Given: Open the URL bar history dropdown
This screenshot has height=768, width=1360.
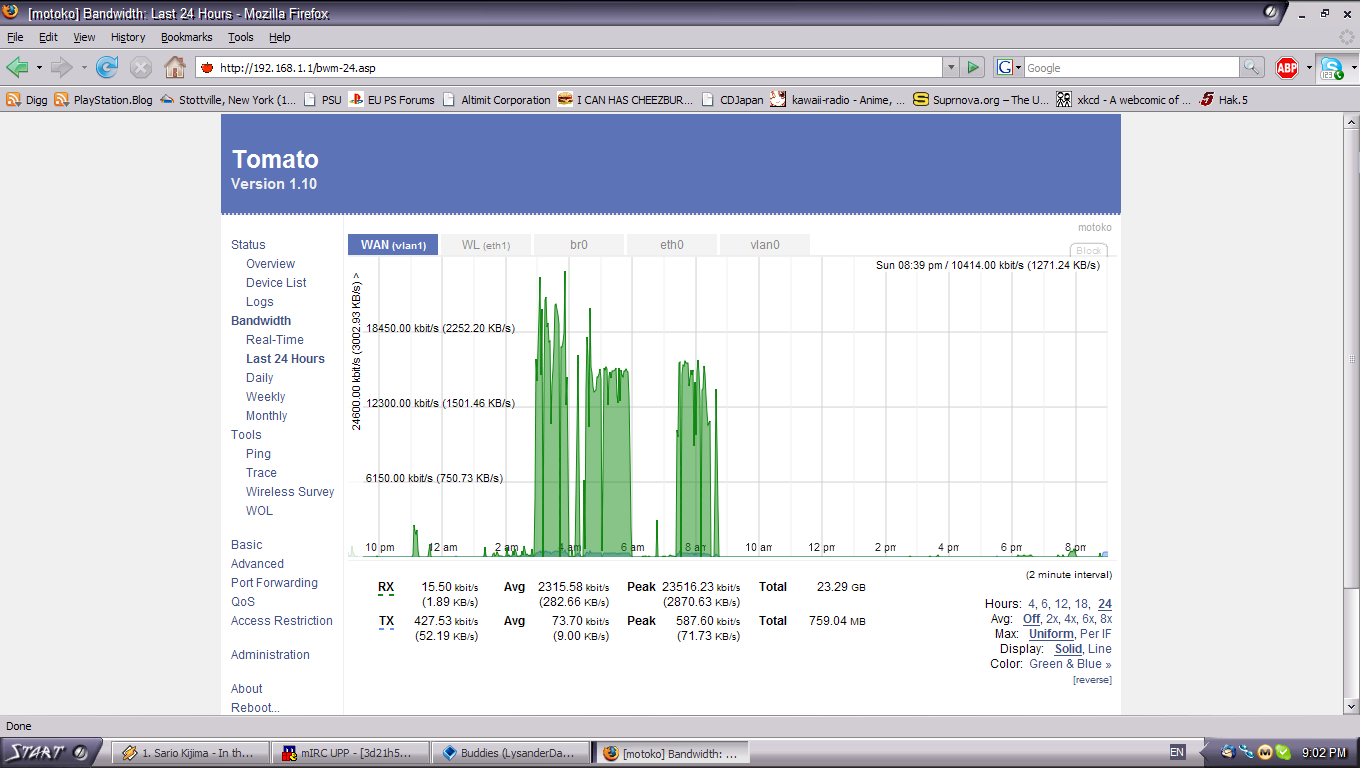Looking at the screenshot, I should click(x=950, y=68).
